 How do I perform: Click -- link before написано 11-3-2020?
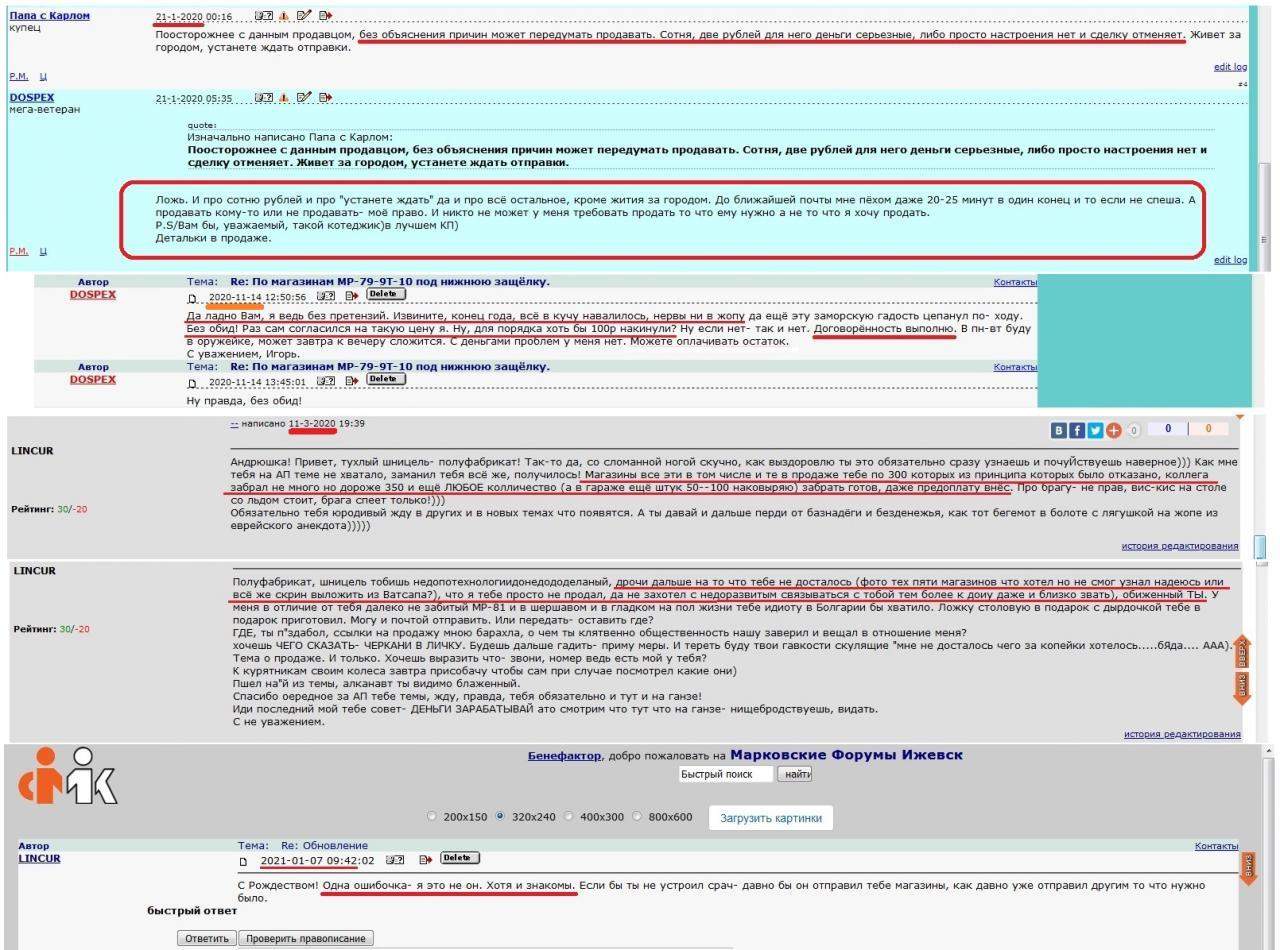coord(234,424)
